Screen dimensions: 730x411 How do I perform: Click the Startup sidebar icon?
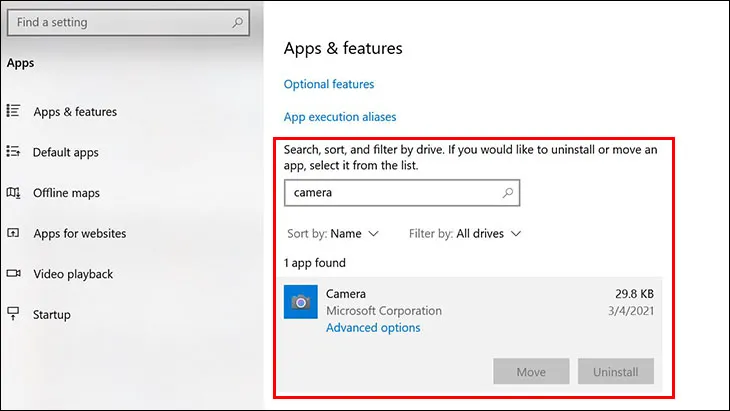[x=13, y=314]
